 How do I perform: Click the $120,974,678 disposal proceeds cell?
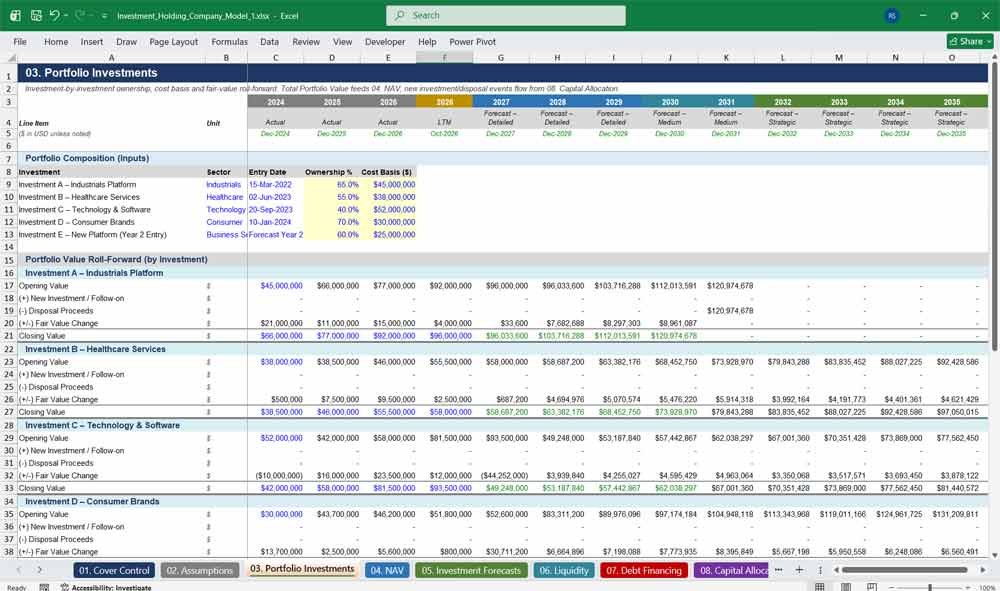[x=726, y=310]
